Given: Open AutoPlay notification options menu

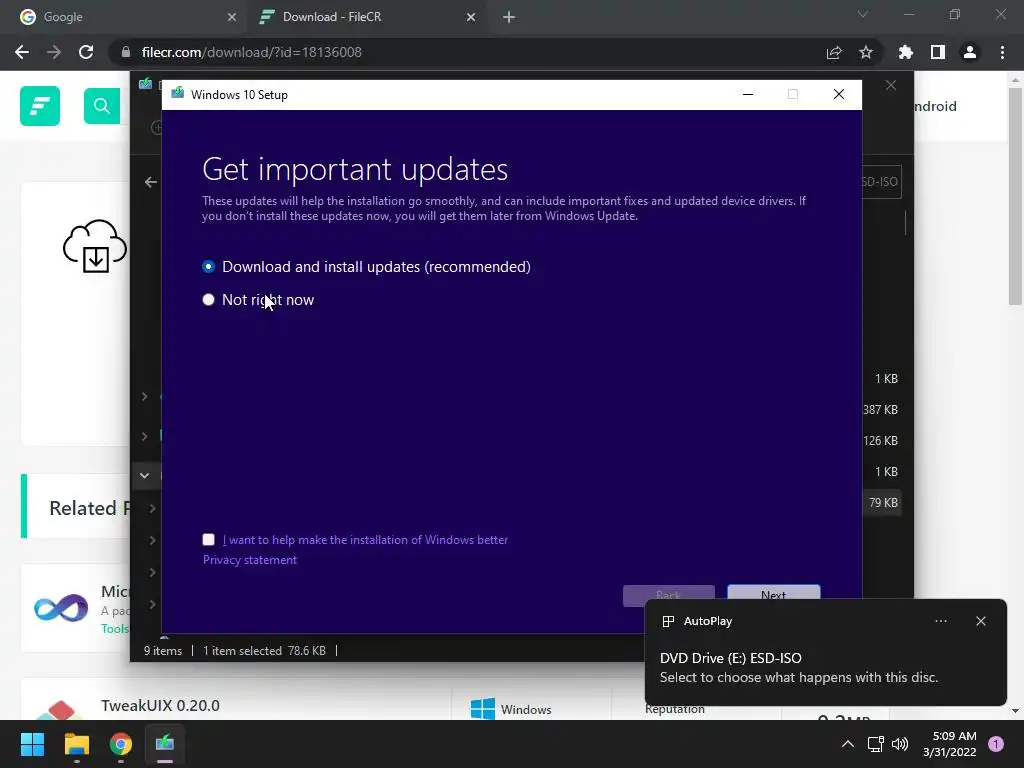Looking at the screenshot, I should tap(941, 621).
